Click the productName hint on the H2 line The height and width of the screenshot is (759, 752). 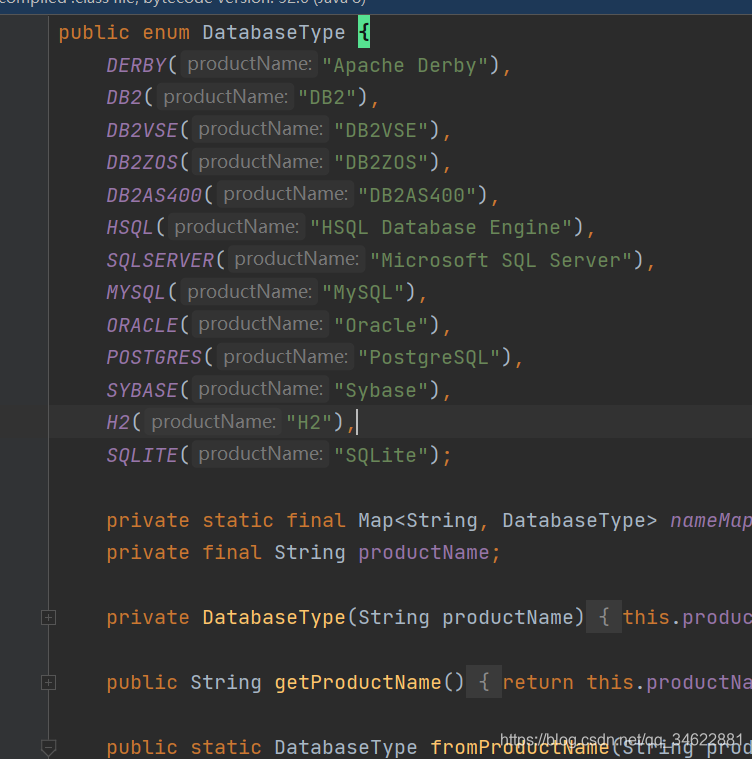tap(213, 422)
